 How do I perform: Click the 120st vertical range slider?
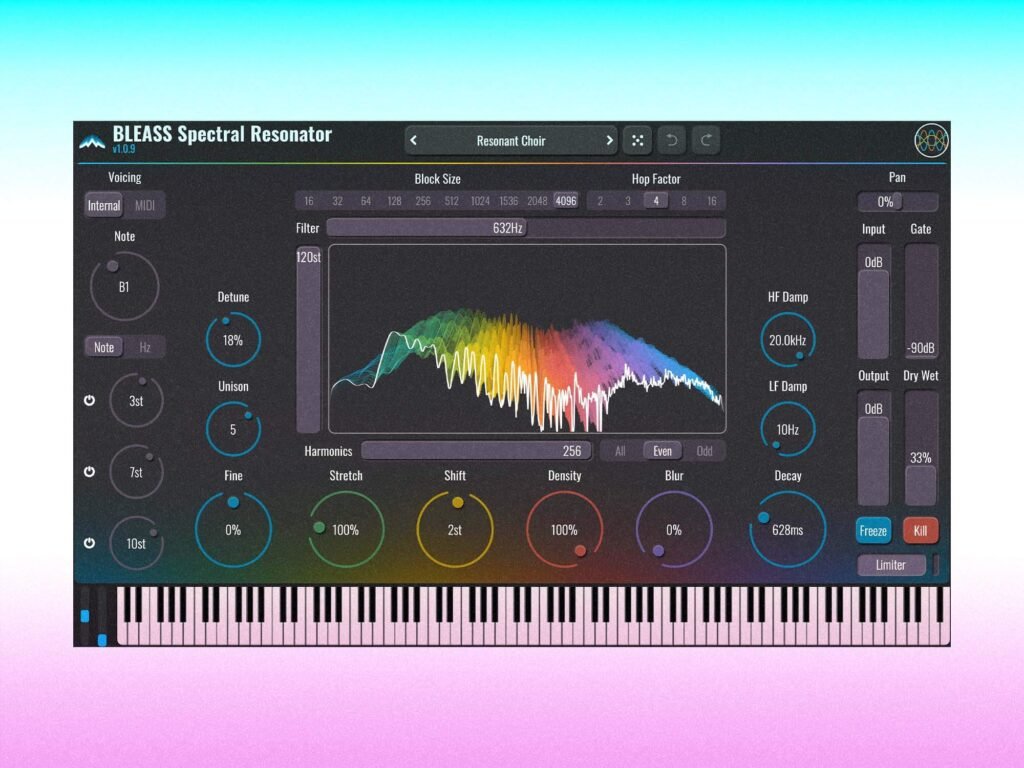coord(308,340)
